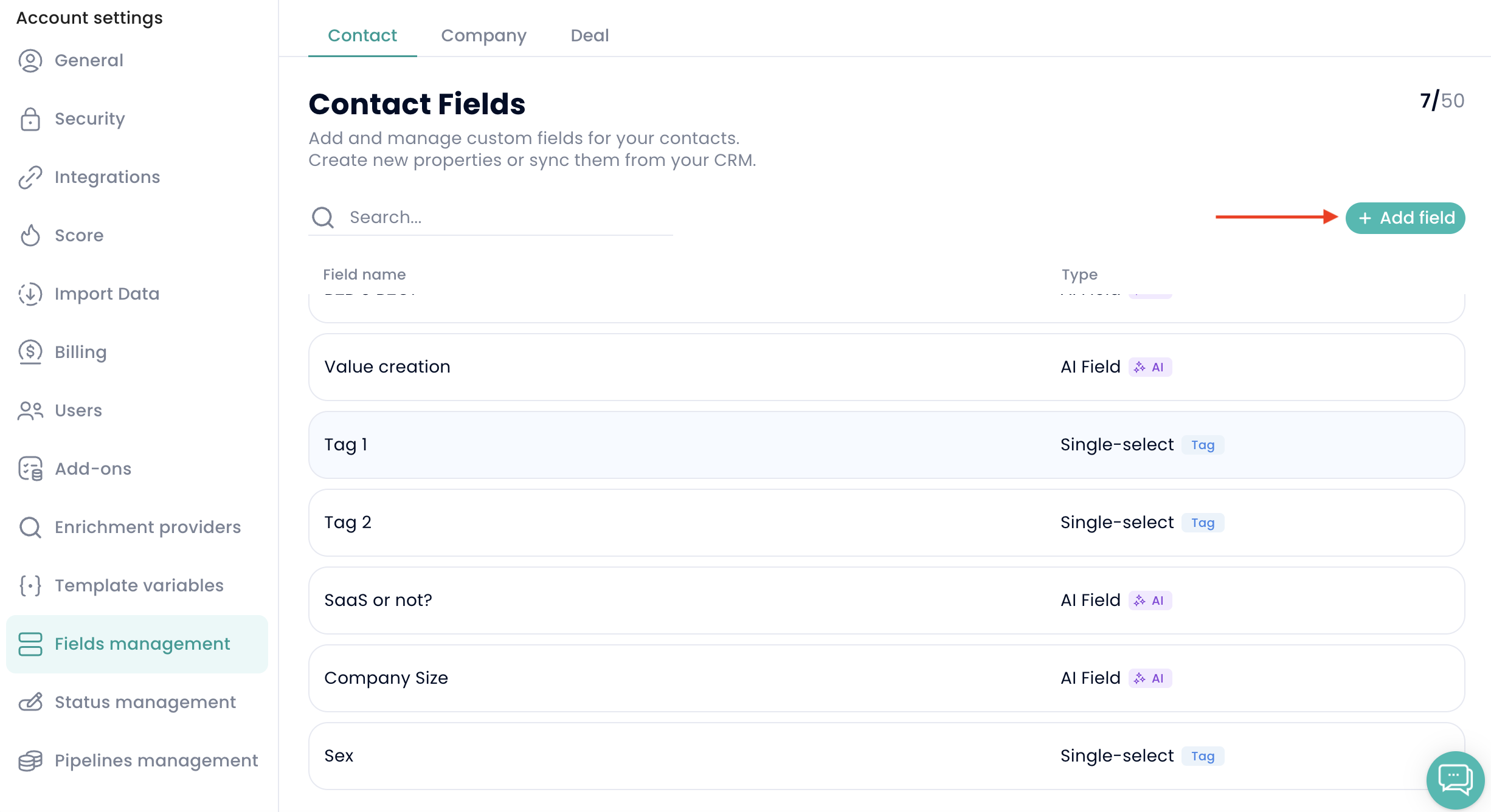Open the Tag 1 field row
The image size is (1491, 812).
tap(886, 445)
